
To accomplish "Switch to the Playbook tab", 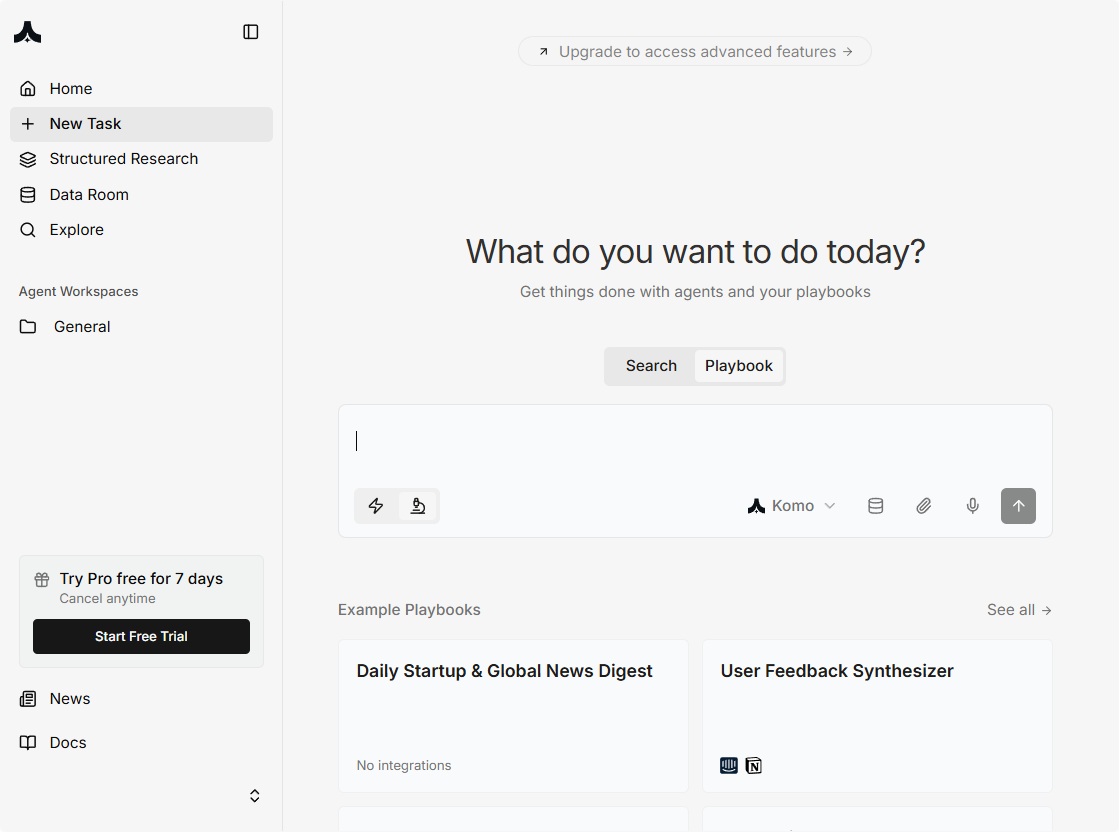I will click(x=739, y=366).
